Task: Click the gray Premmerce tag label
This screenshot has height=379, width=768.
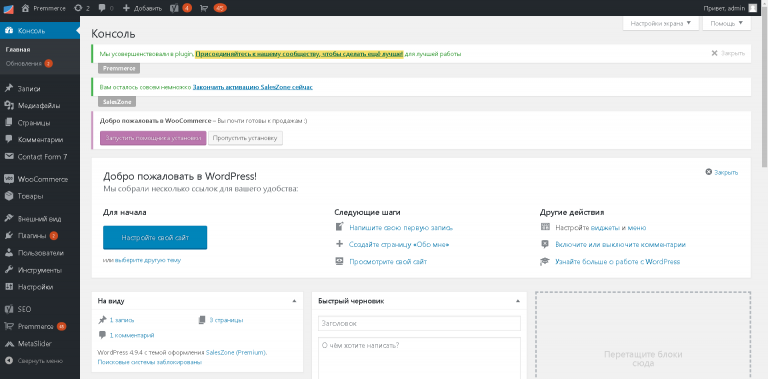Action: [119, 69]
